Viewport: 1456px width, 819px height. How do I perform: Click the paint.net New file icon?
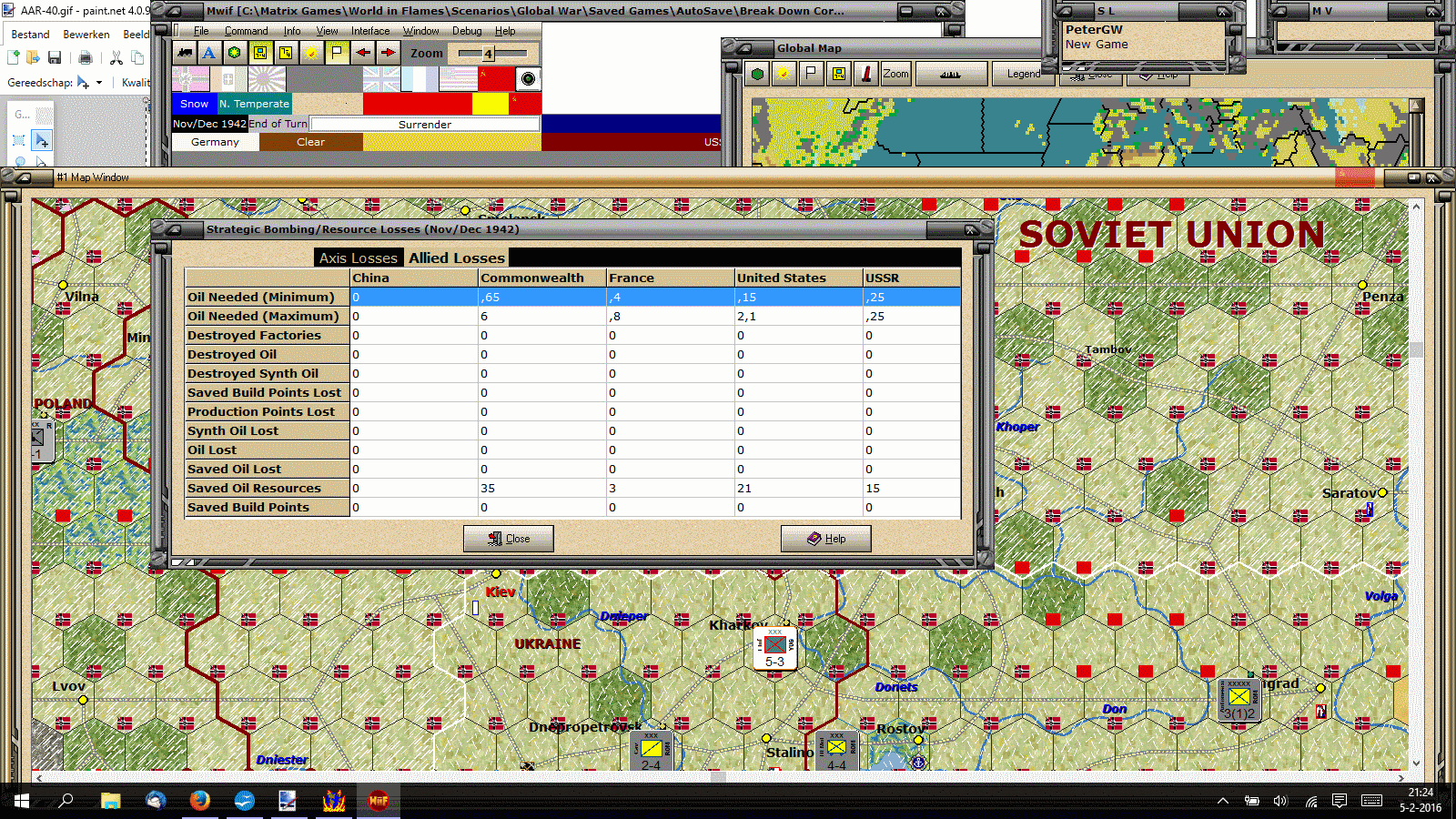13,57
